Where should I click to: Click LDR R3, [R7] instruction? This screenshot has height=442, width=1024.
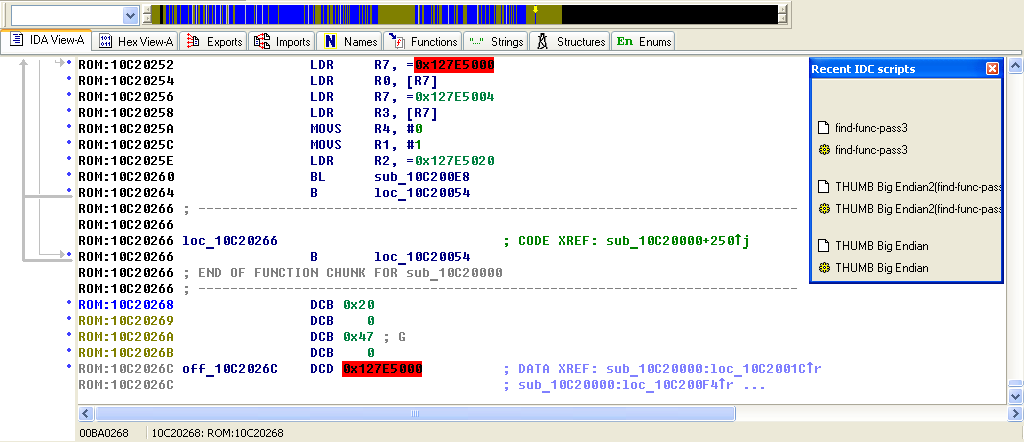coord(374,113)
